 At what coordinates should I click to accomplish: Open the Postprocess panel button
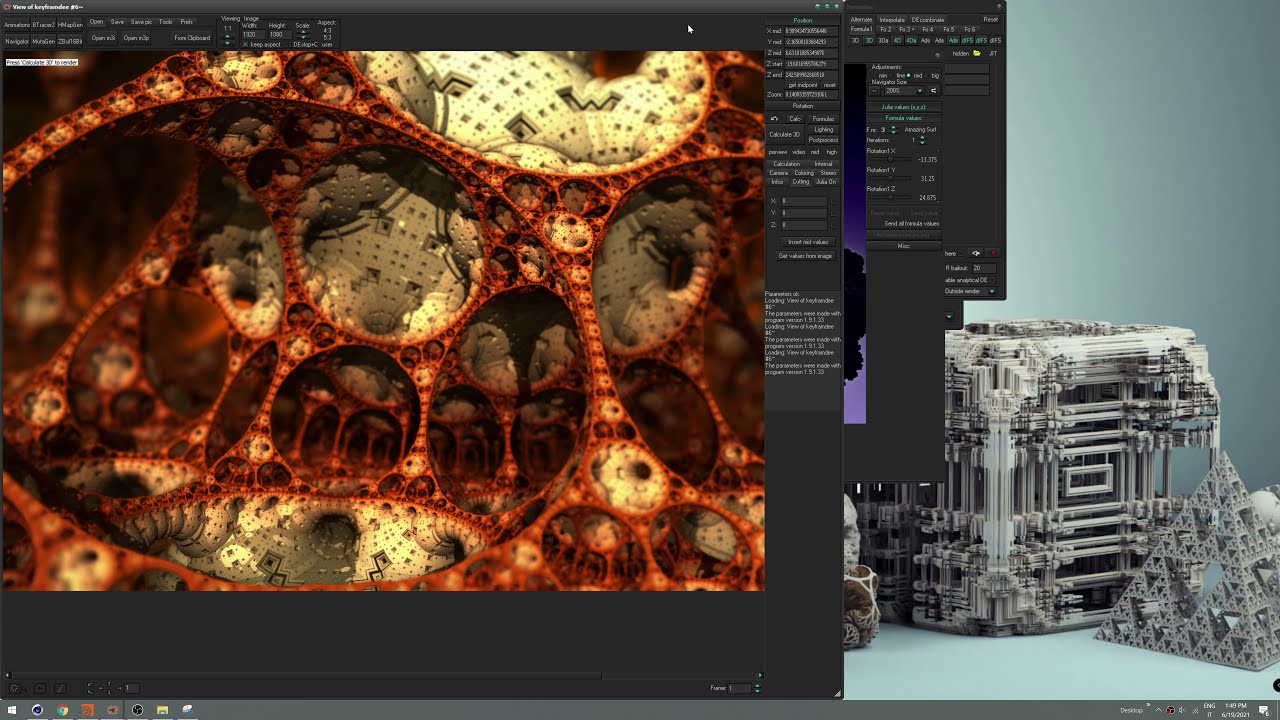[823, 140]
